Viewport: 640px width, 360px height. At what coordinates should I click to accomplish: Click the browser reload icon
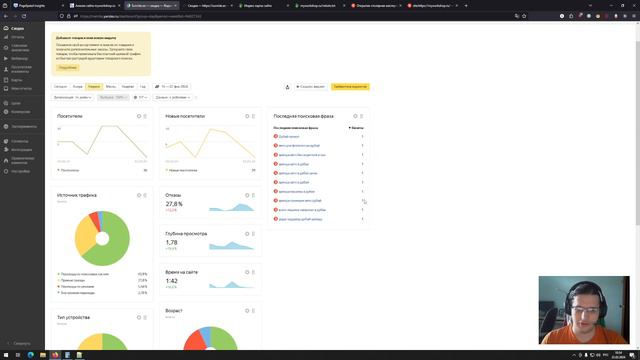click(x=24, y=16)
